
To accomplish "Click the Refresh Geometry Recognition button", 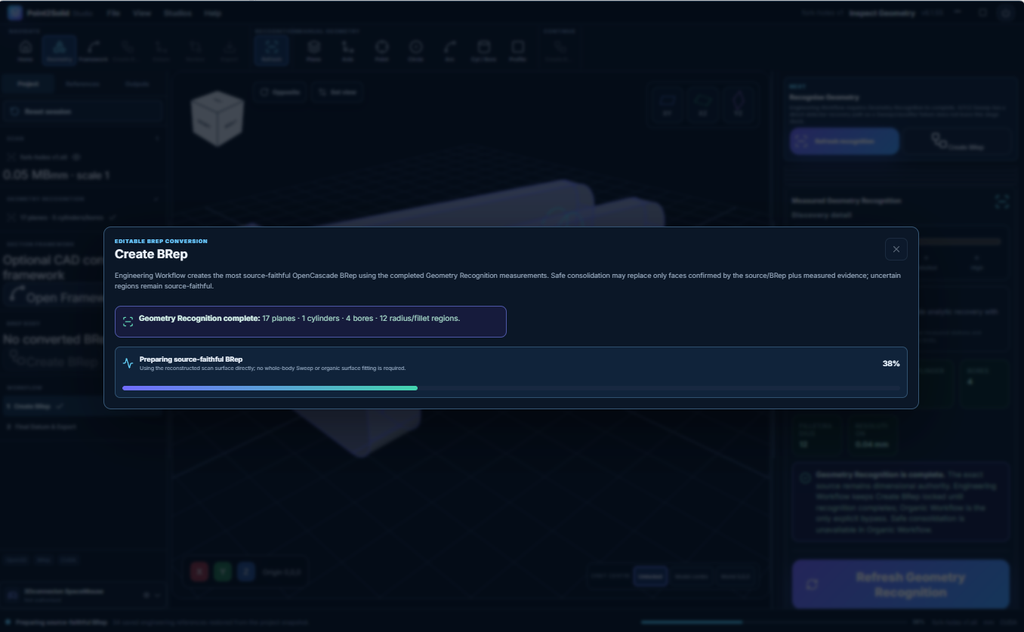I will (x=901, y=584).
